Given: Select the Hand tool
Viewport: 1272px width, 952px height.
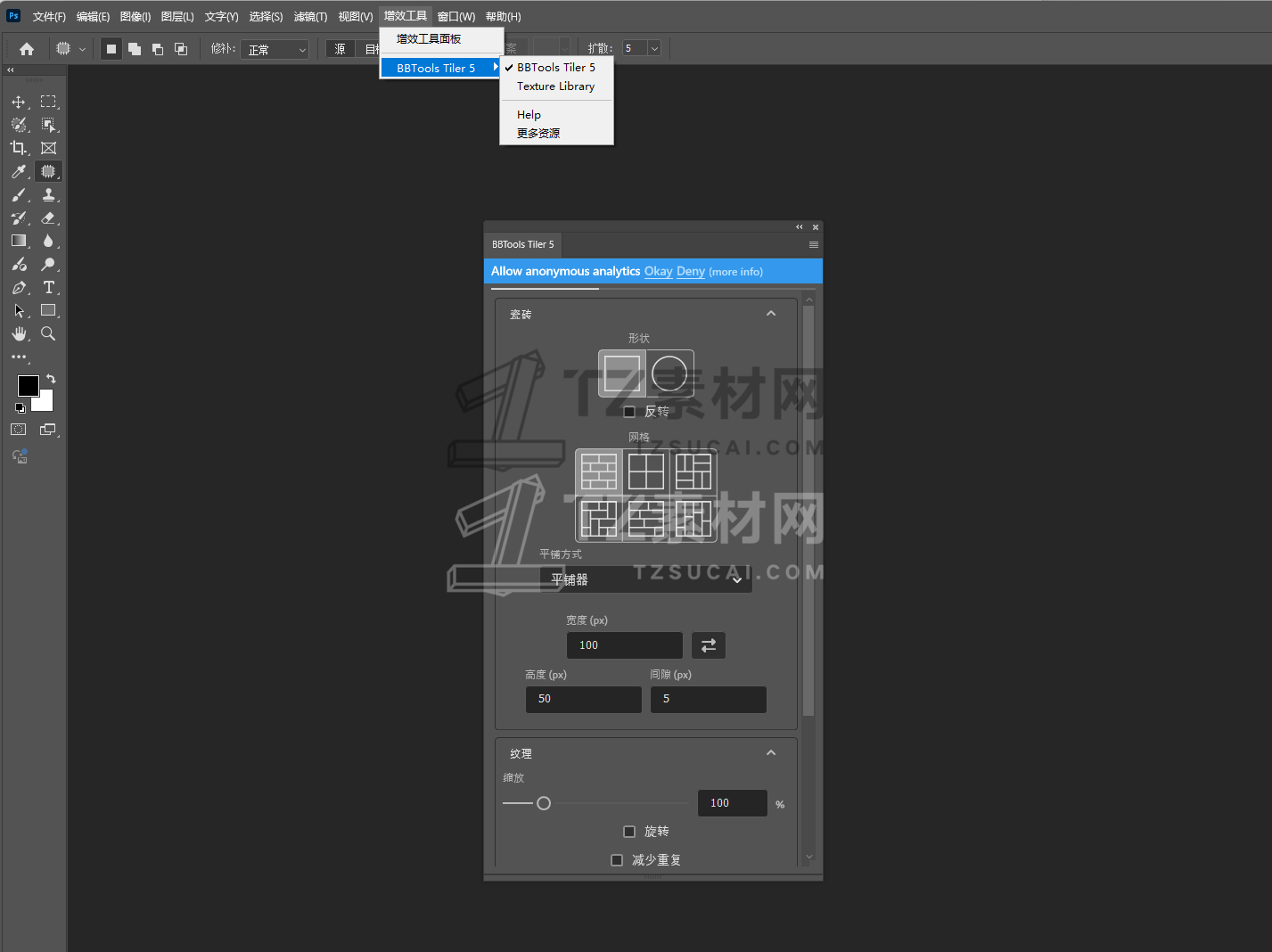Looking at the screenshot, I should click(19, 333).
